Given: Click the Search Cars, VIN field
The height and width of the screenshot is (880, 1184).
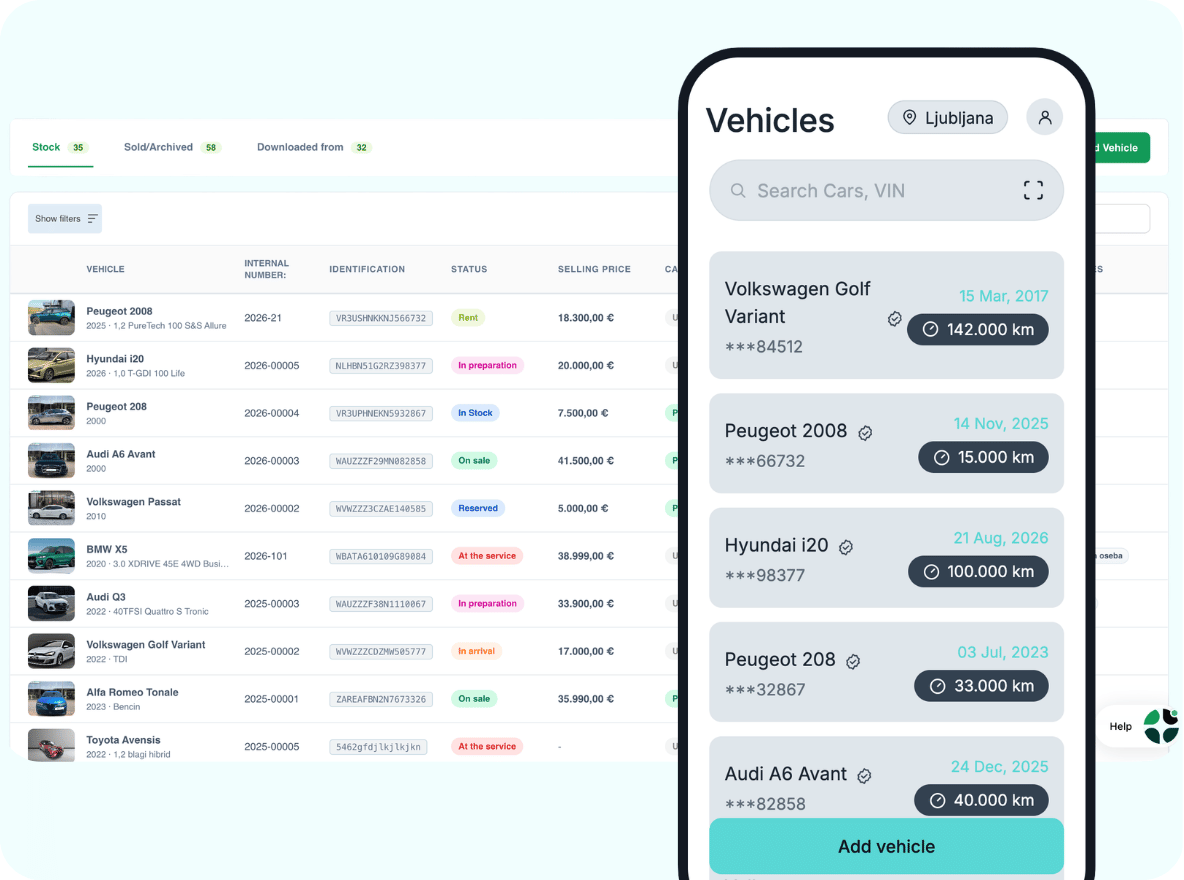Looking at the screenshot, I should (x=886, y=190).
